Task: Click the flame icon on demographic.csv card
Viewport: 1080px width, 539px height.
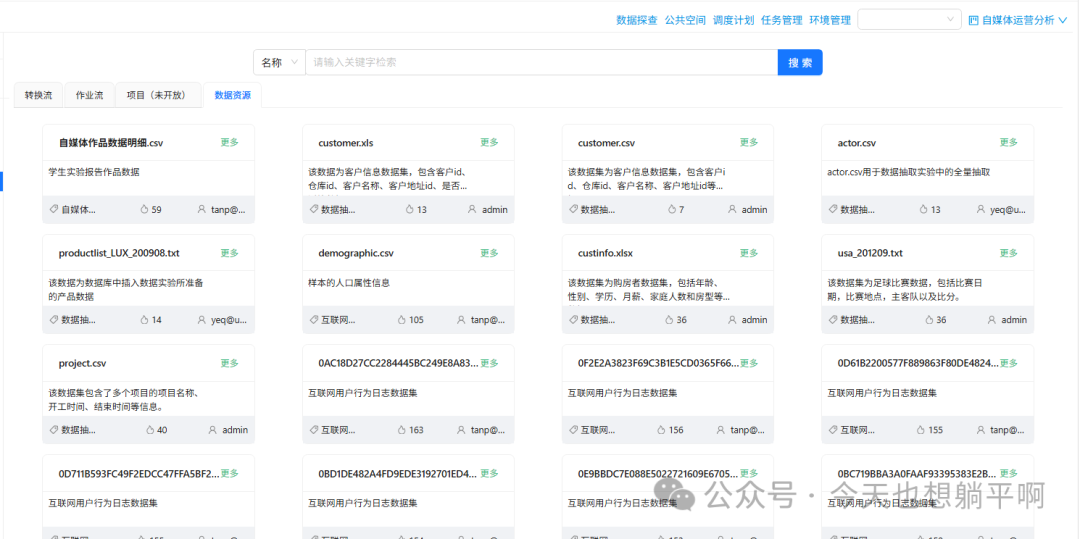Action: coord(402,319)
